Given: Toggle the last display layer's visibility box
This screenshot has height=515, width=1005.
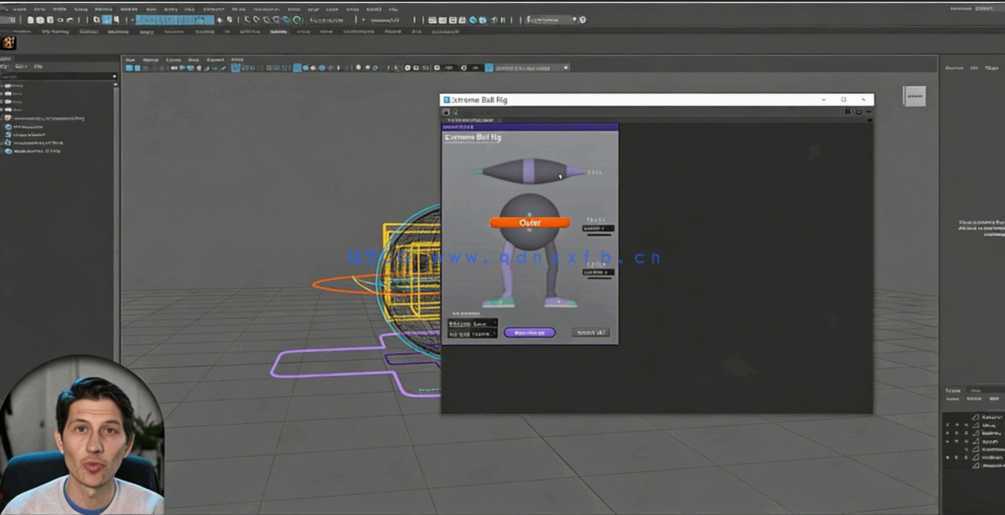Looking at the screenshot, I should coord(947,465).
